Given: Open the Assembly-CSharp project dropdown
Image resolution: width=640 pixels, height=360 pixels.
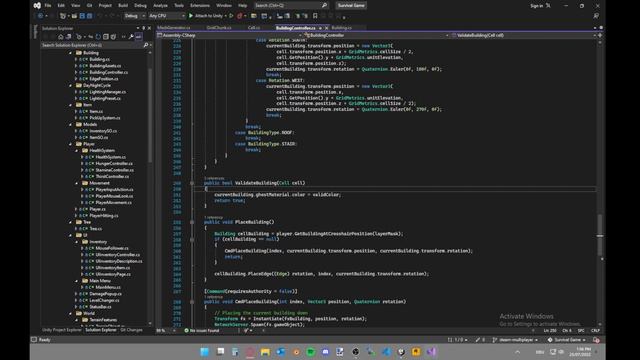Looking at the screenshot, I should click(229, 36).
